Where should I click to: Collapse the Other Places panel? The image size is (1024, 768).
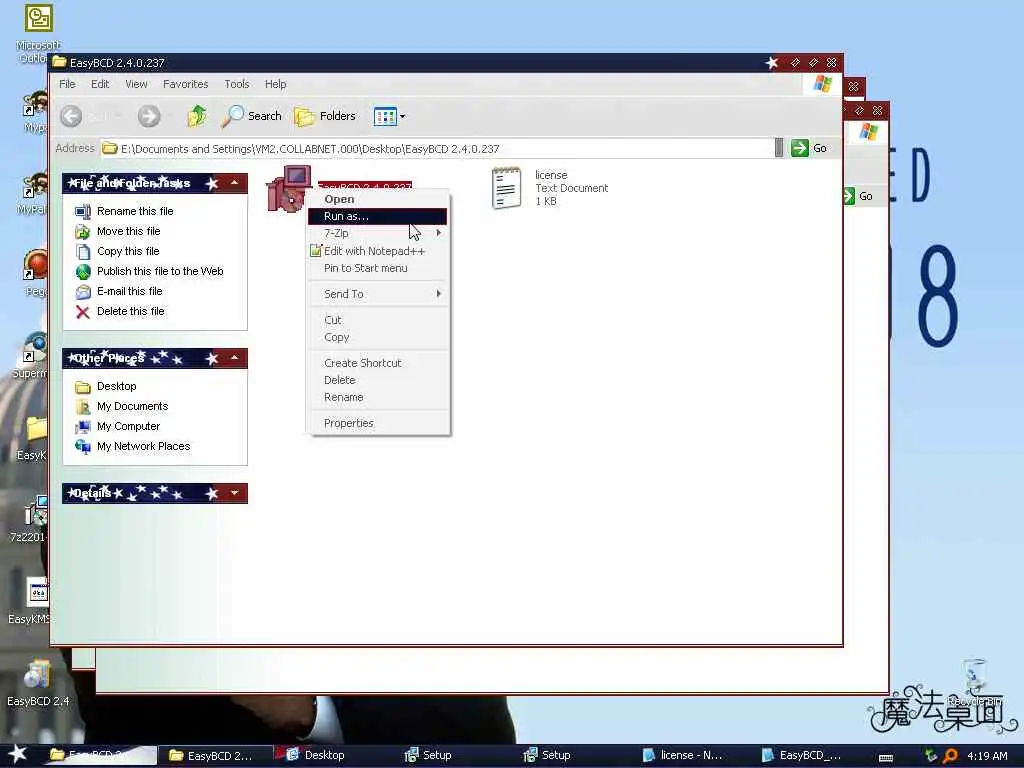click(x=234, y=358)
